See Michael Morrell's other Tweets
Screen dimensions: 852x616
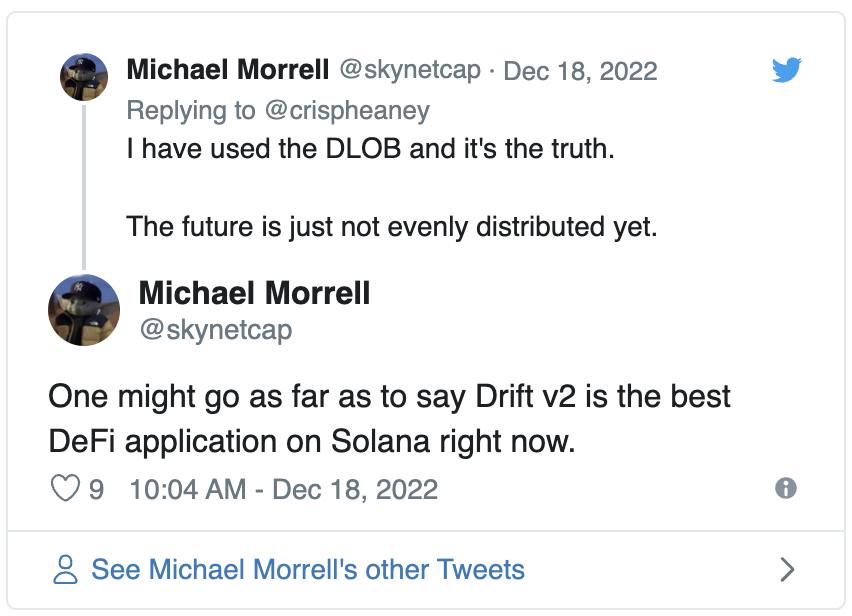coord(308,570)
